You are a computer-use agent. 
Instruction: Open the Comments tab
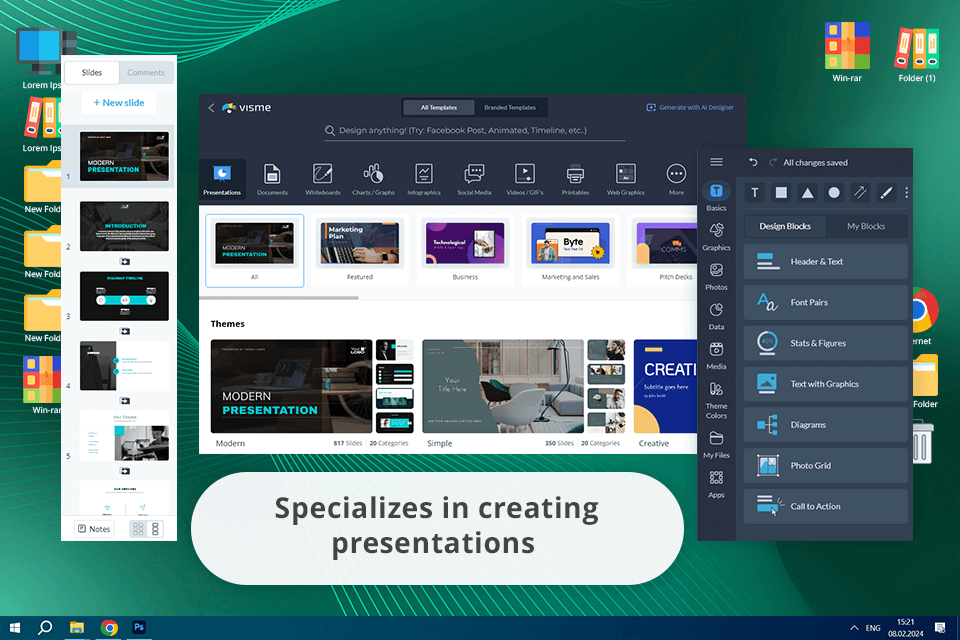coord(146,72)
